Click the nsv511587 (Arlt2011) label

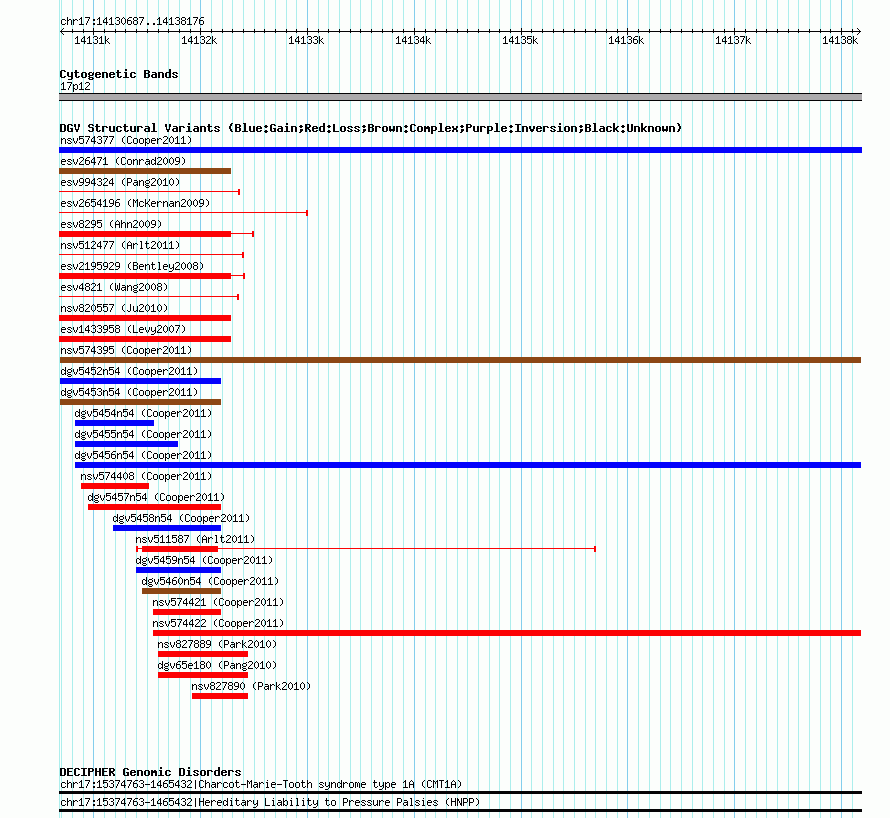[x=195, y=539]
